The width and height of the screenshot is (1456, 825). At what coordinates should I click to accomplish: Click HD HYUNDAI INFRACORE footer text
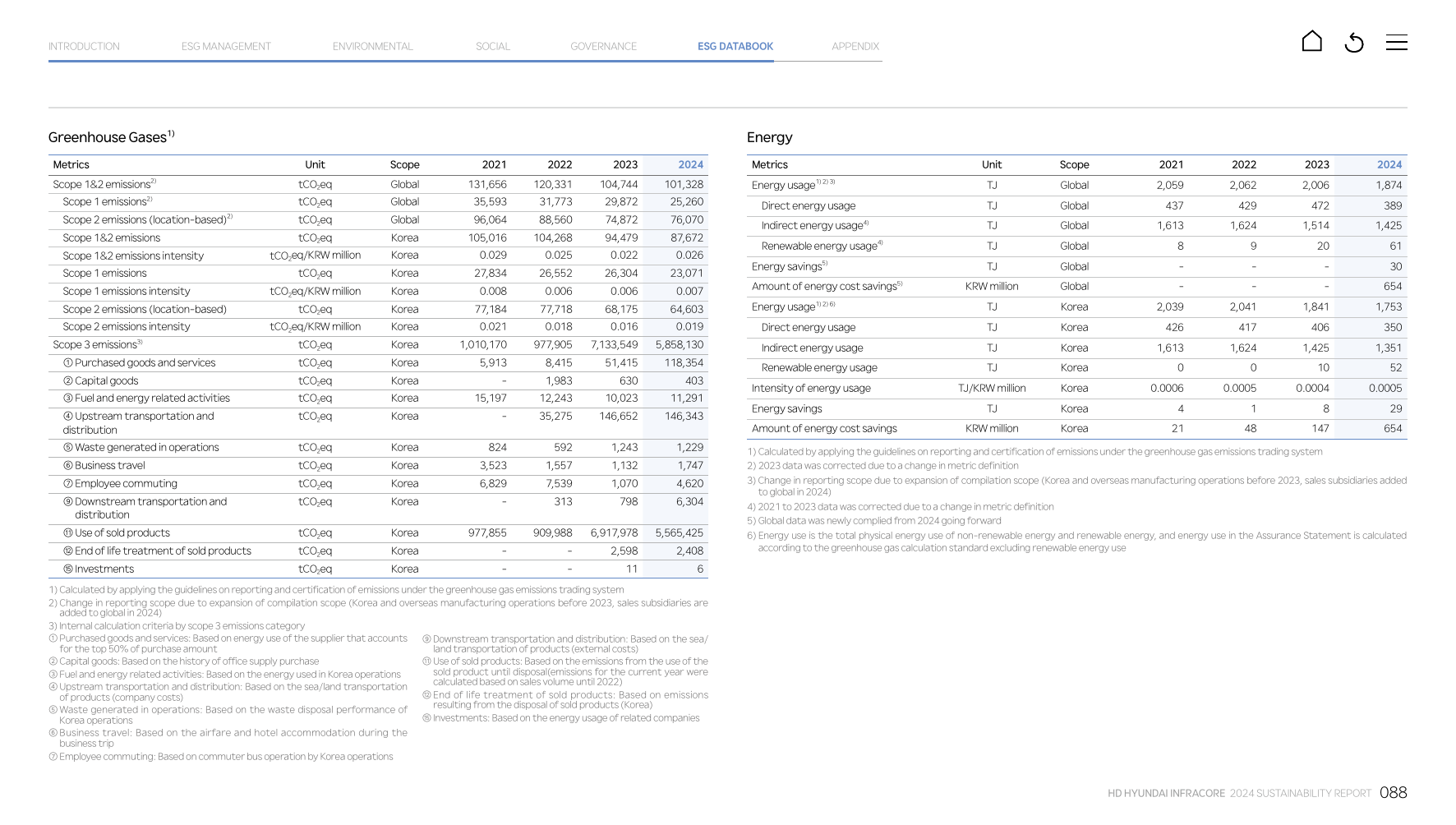pos(1166,794)
